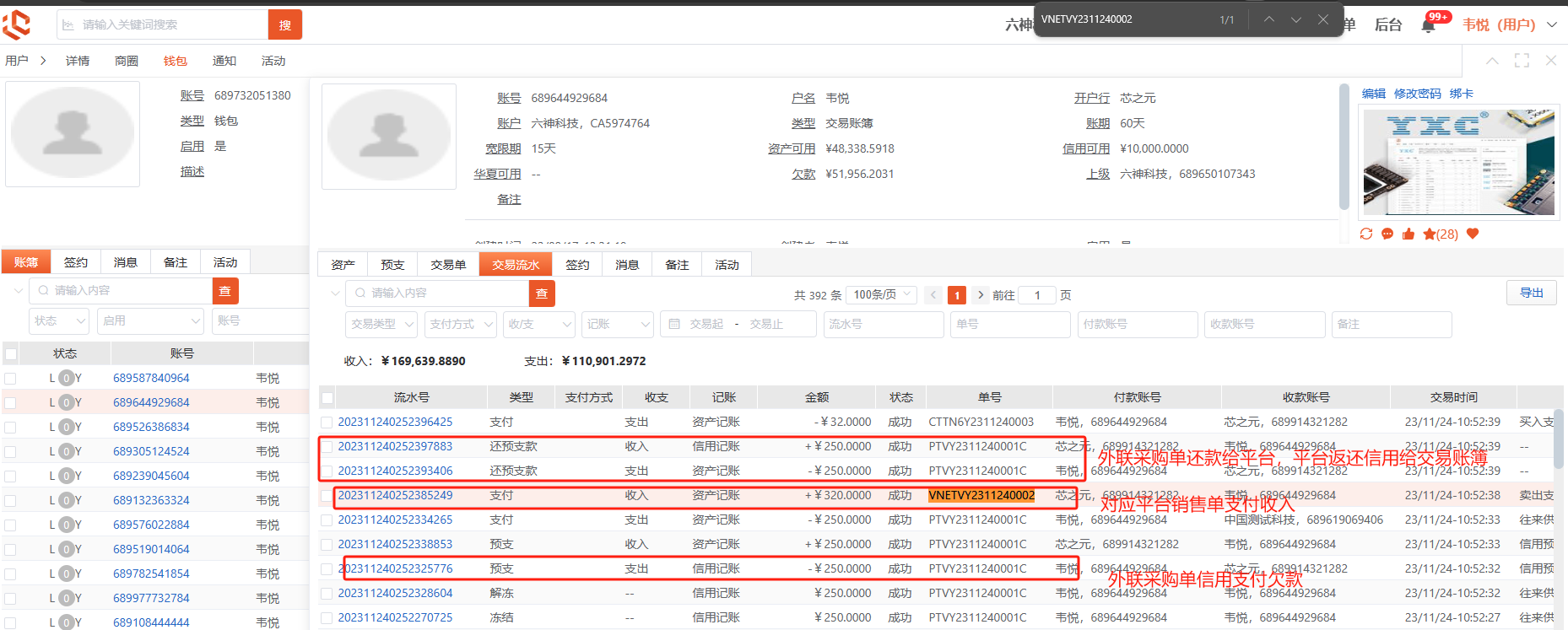Select the 账簿 tab in left panel

point(26,262)
